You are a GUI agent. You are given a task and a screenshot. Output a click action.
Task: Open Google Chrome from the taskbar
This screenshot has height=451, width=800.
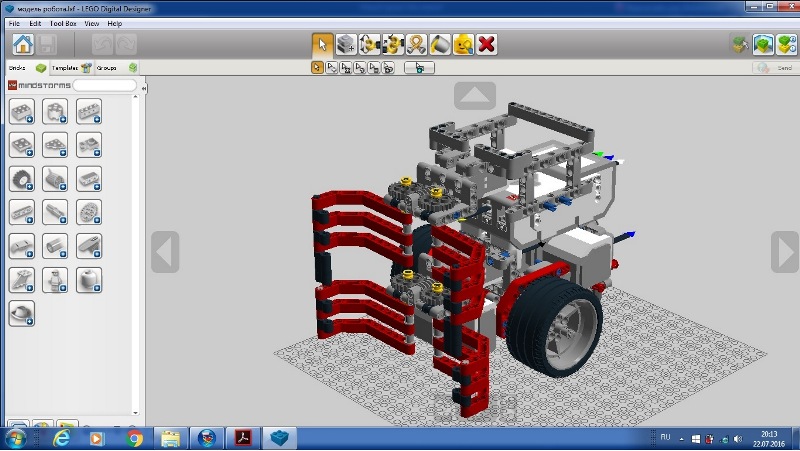[135, 439]
